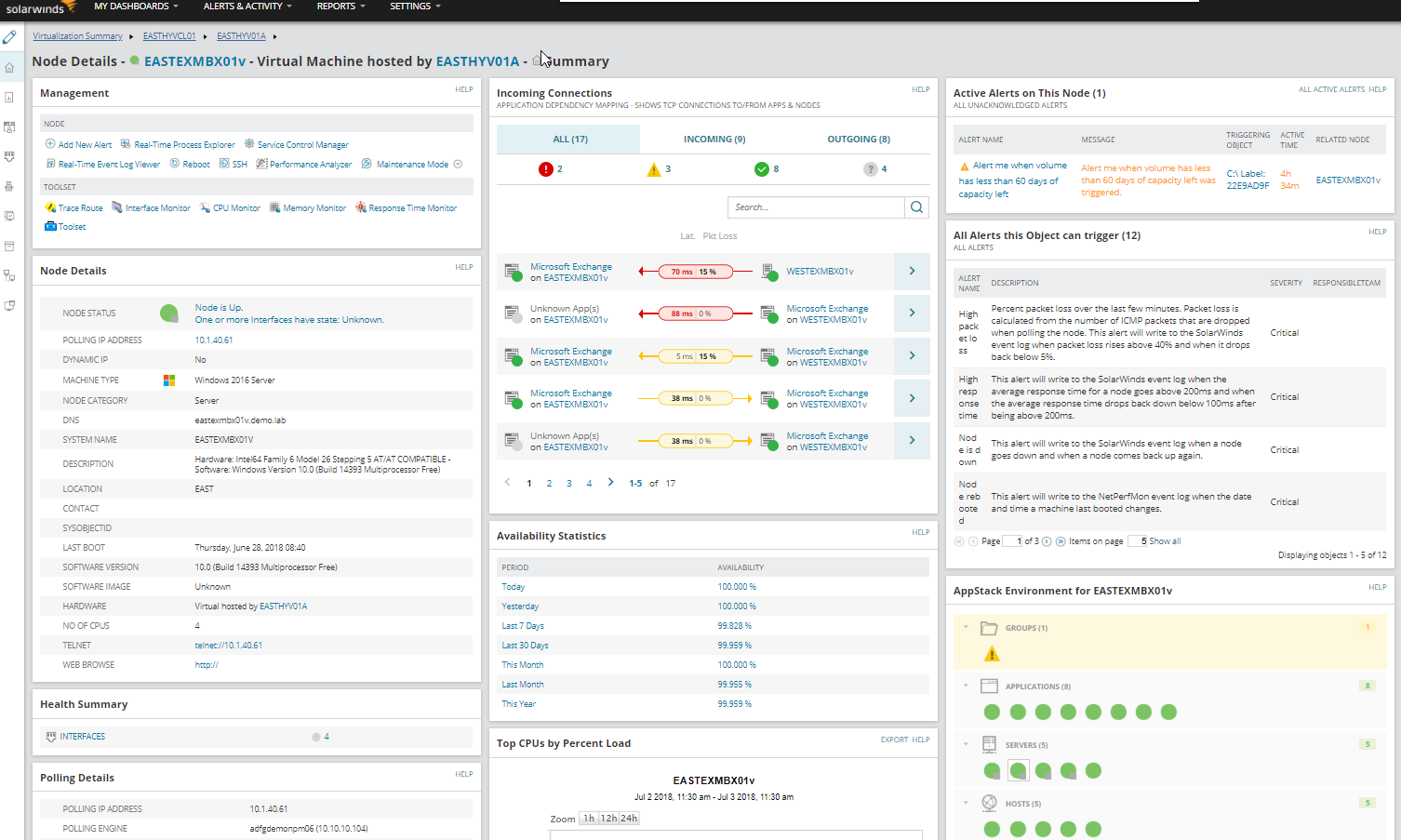
Task: Click the Reboot node action
Action: [x=190, y=164]
